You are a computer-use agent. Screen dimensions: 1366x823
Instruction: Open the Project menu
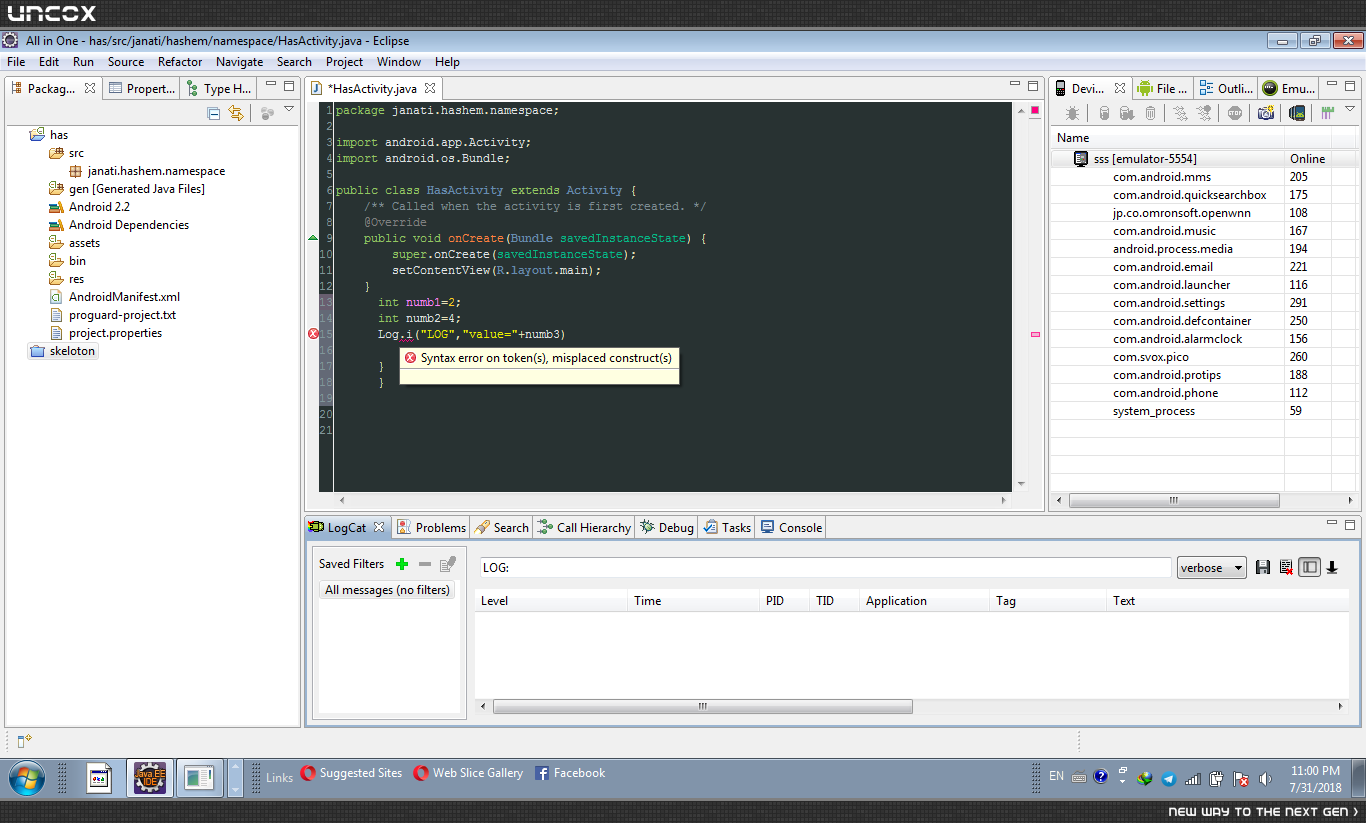point(345,62)
